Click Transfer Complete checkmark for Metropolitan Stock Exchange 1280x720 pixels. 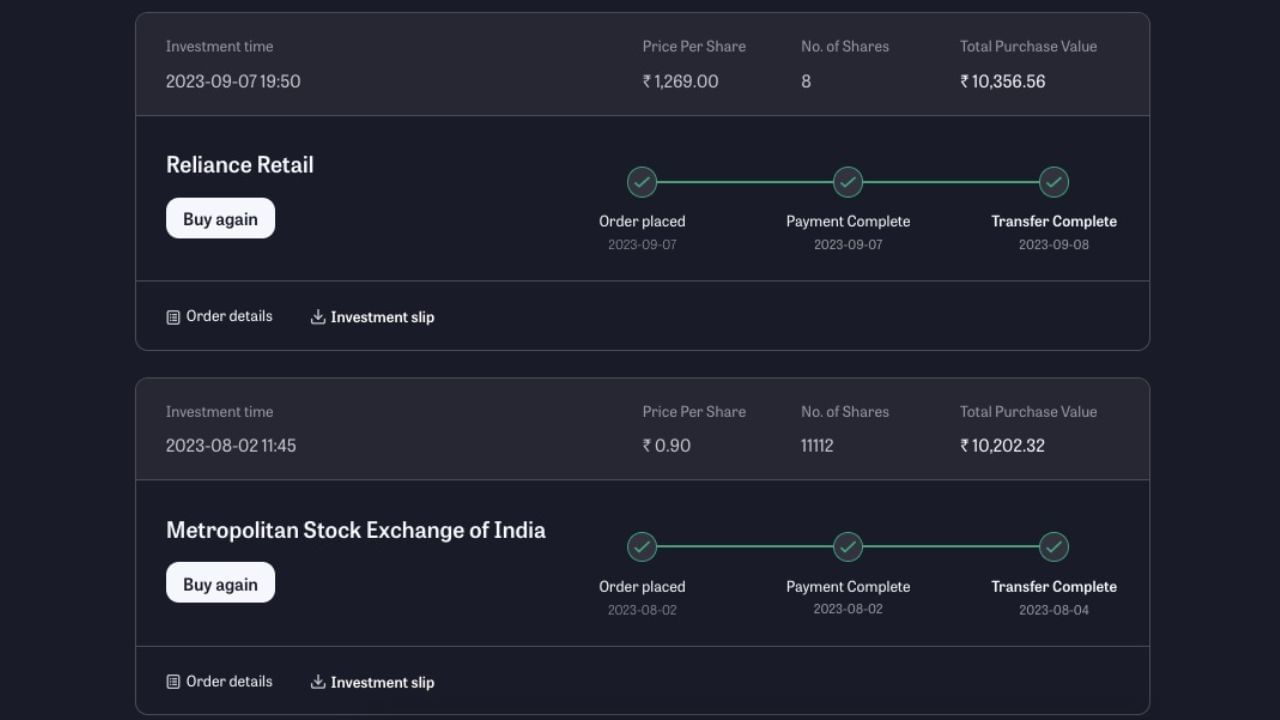(1054, 547)
